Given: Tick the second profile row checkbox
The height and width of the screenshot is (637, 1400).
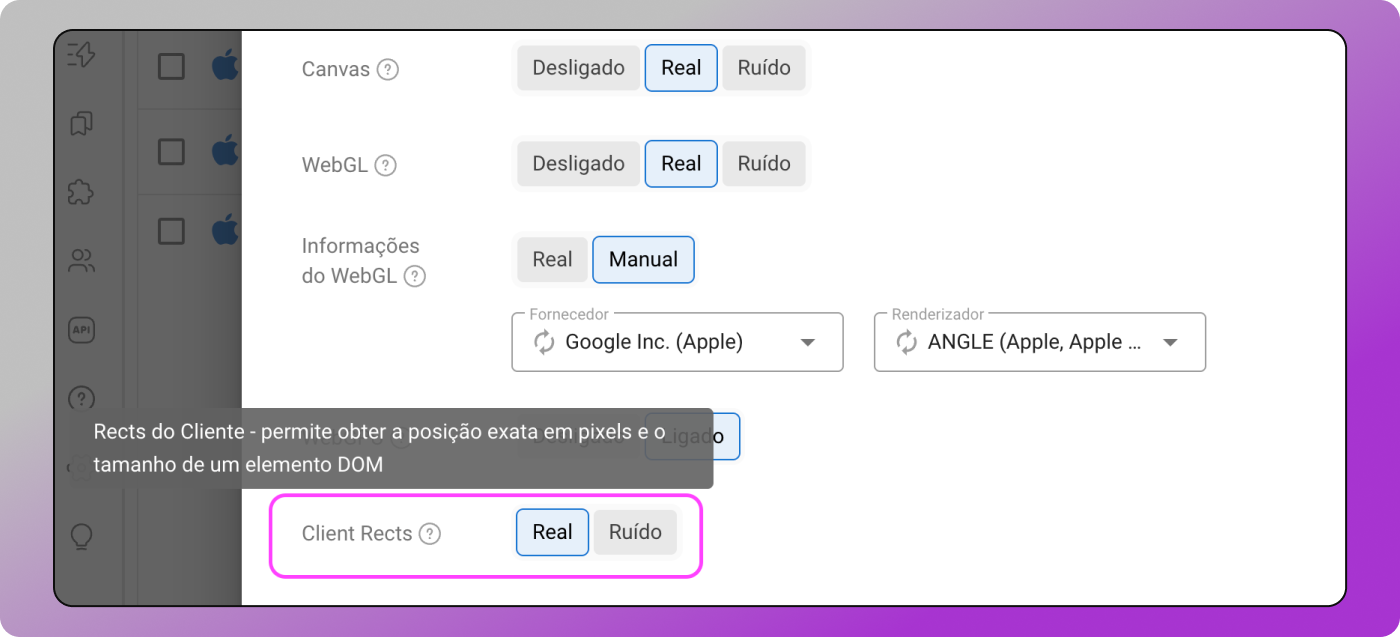Looking at the screenshot, I should pyautogui.click(x=172, y=151).
